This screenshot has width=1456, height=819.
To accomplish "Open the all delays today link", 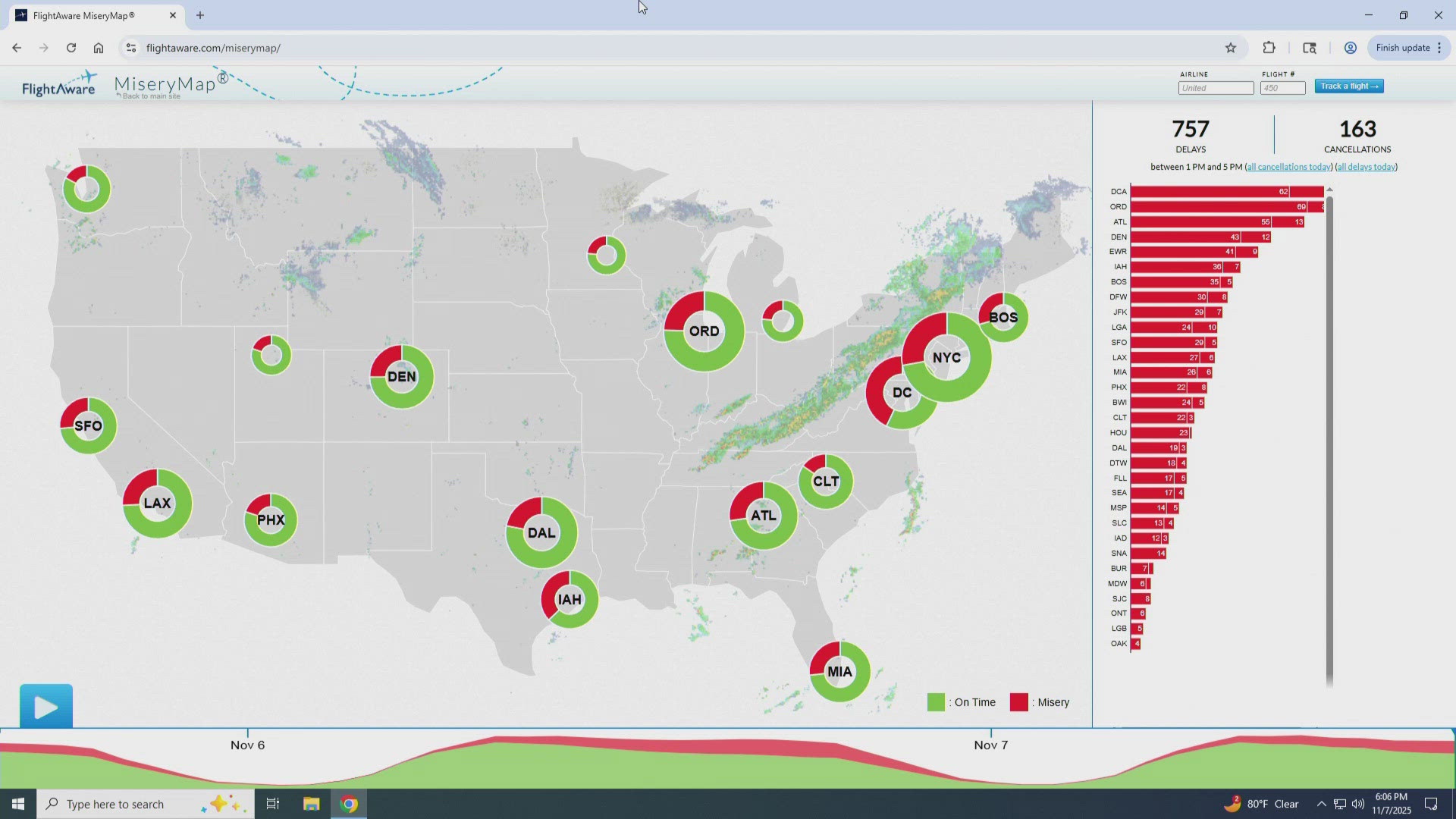I will click(1366, 167).
